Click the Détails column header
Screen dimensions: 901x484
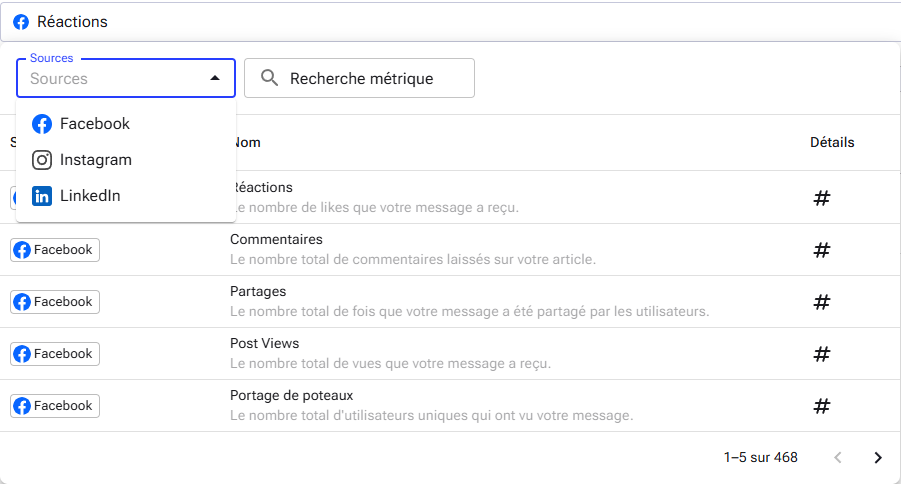[832, 143]
